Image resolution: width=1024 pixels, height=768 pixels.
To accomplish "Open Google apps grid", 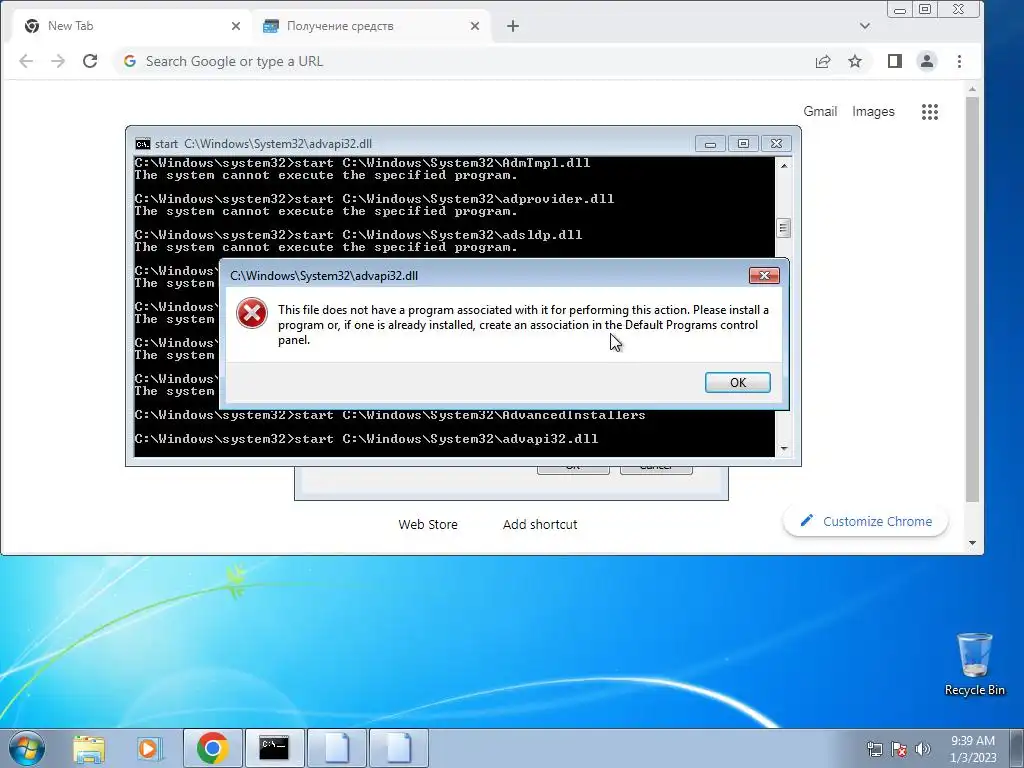I will [x=930, y=112].
